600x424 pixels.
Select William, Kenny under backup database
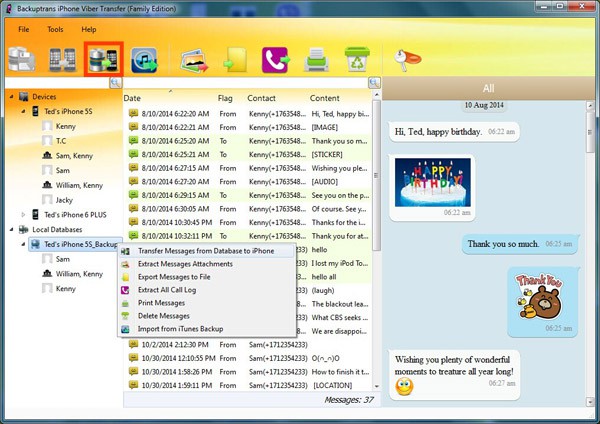(x=79, y=274)
